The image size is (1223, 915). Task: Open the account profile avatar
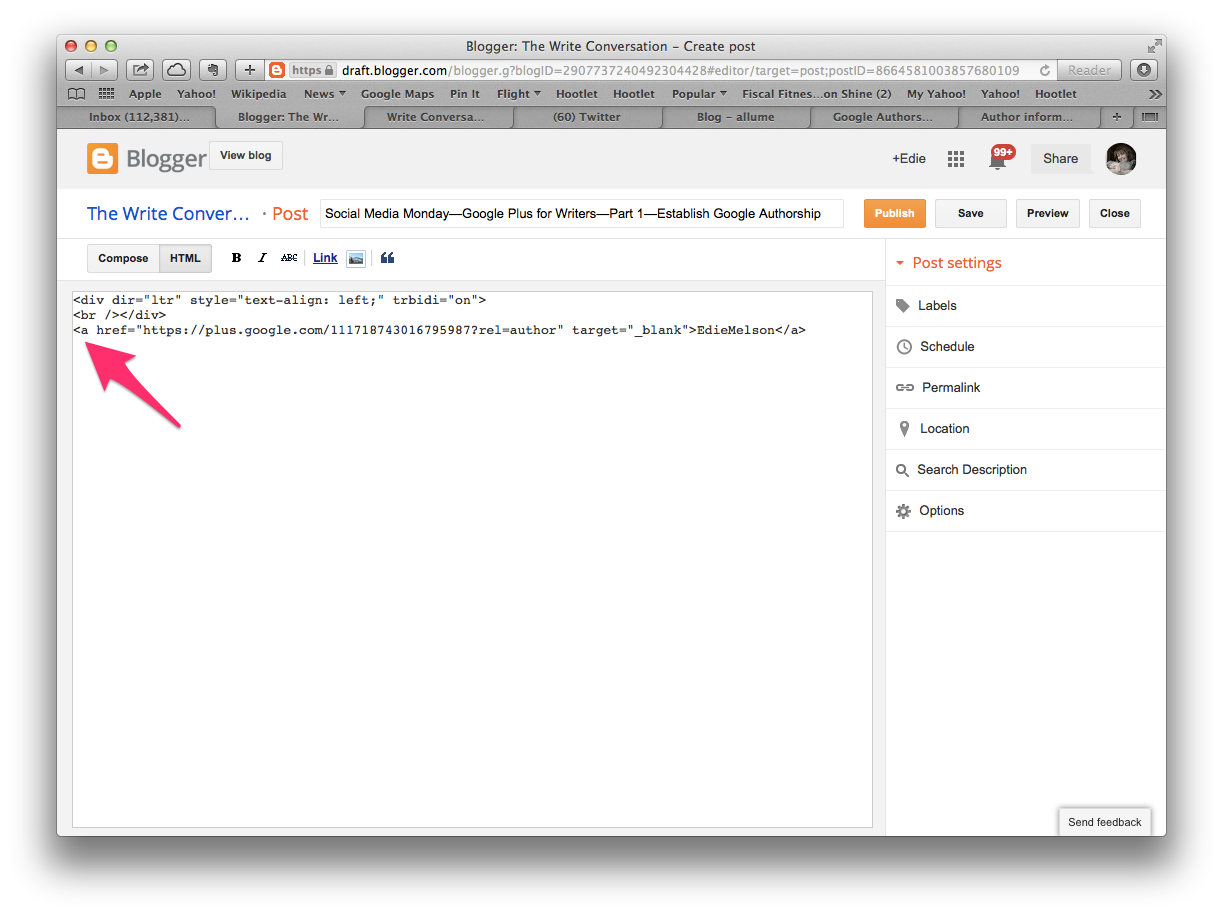click(x=1121, y=159)
